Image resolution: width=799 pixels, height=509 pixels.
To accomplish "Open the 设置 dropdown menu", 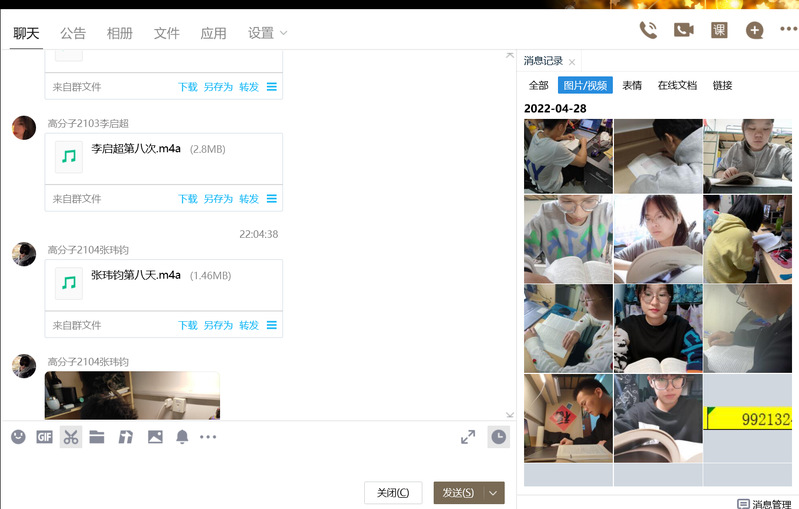I will [x=267, y=33].
